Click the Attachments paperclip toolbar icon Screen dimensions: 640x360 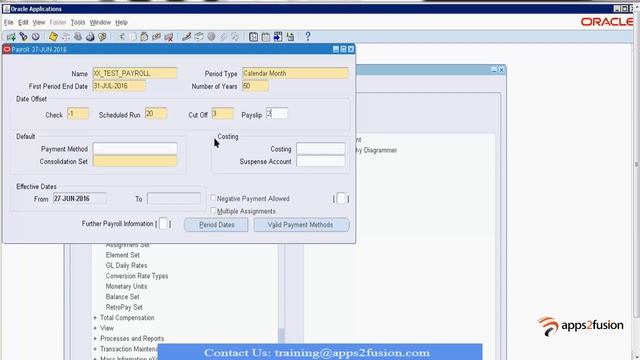point(223,37)
